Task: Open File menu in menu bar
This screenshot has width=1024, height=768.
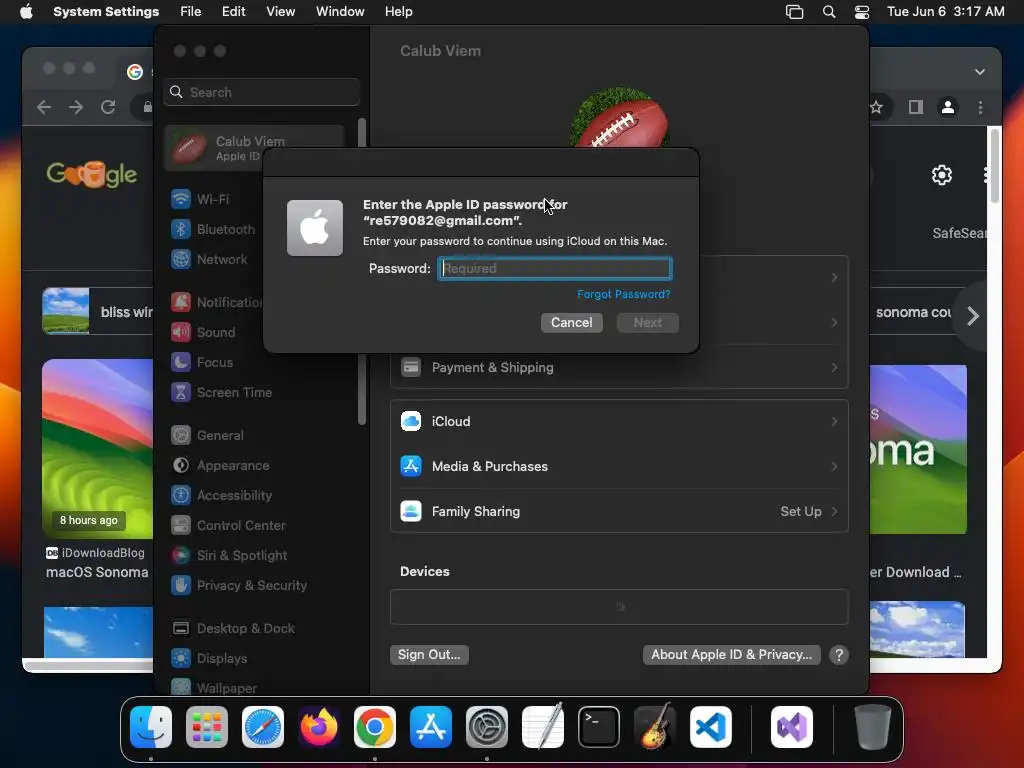Action: pyautogui.click(x=191, y=12)
